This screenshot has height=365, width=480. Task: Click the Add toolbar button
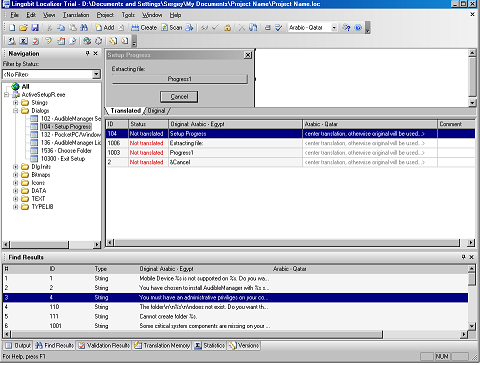pos(105,28)
